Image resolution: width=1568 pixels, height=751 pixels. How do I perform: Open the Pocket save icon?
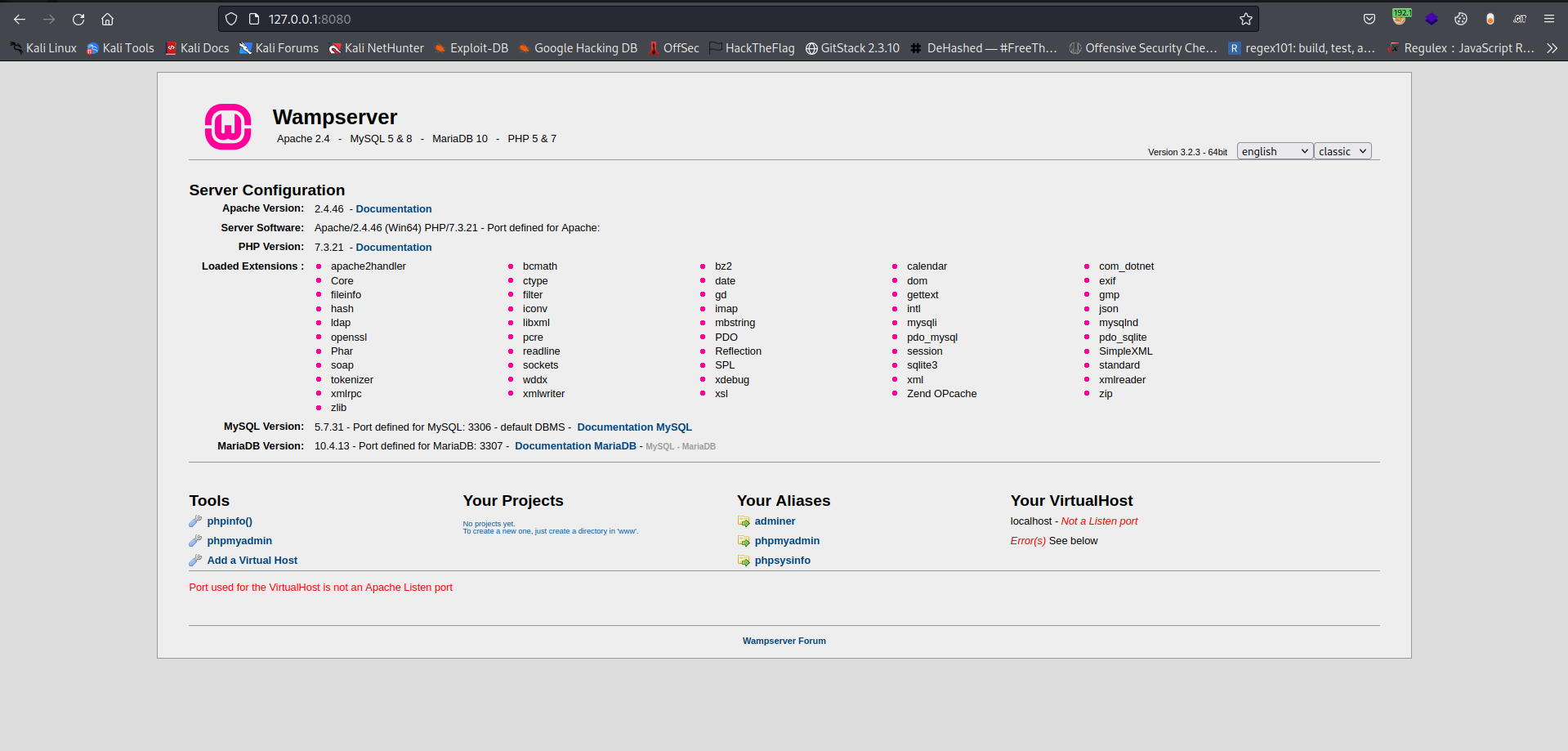coord(1369,19)
